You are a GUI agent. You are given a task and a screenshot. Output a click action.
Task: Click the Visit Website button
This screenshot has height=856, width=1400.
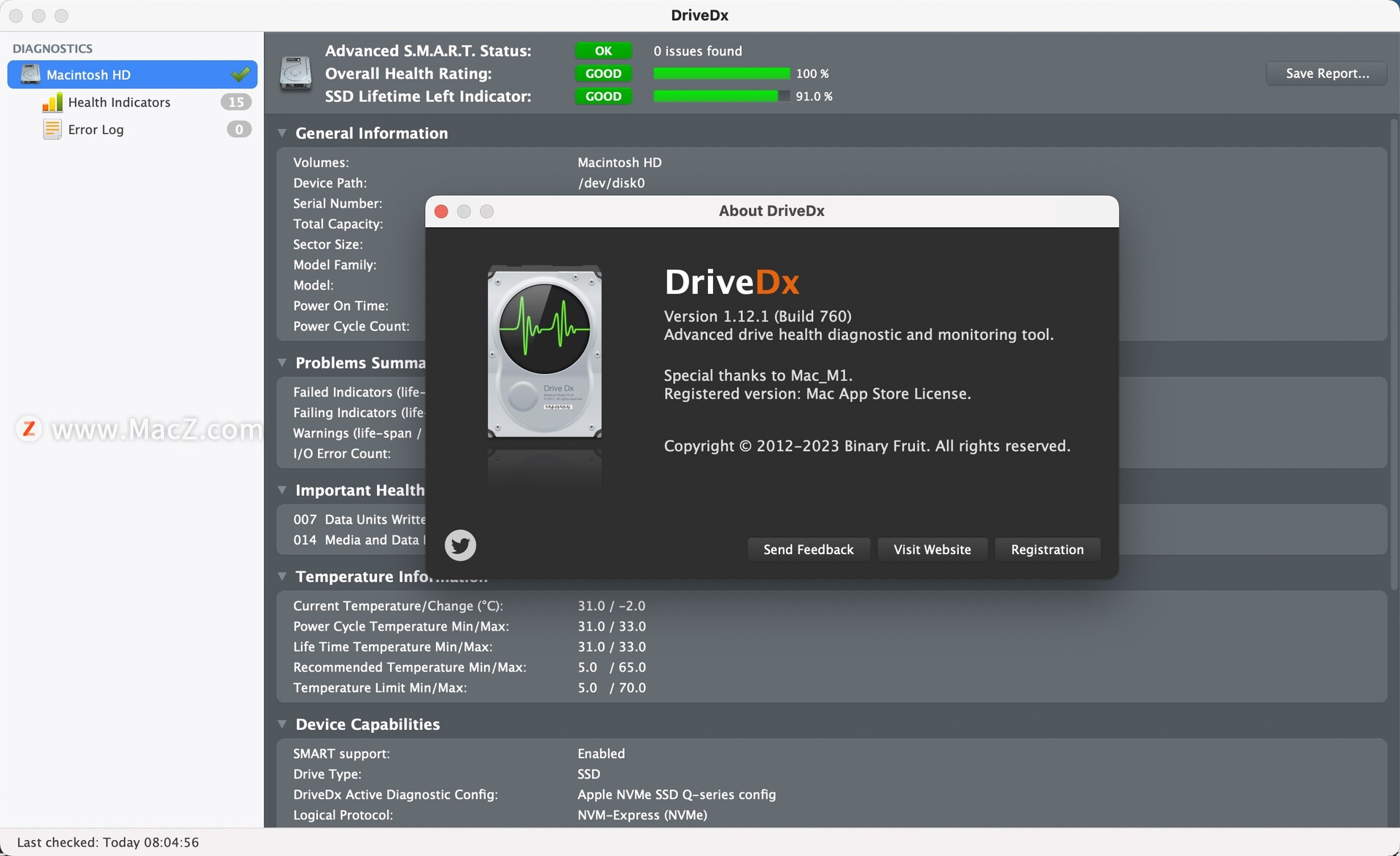pos(932,550)
